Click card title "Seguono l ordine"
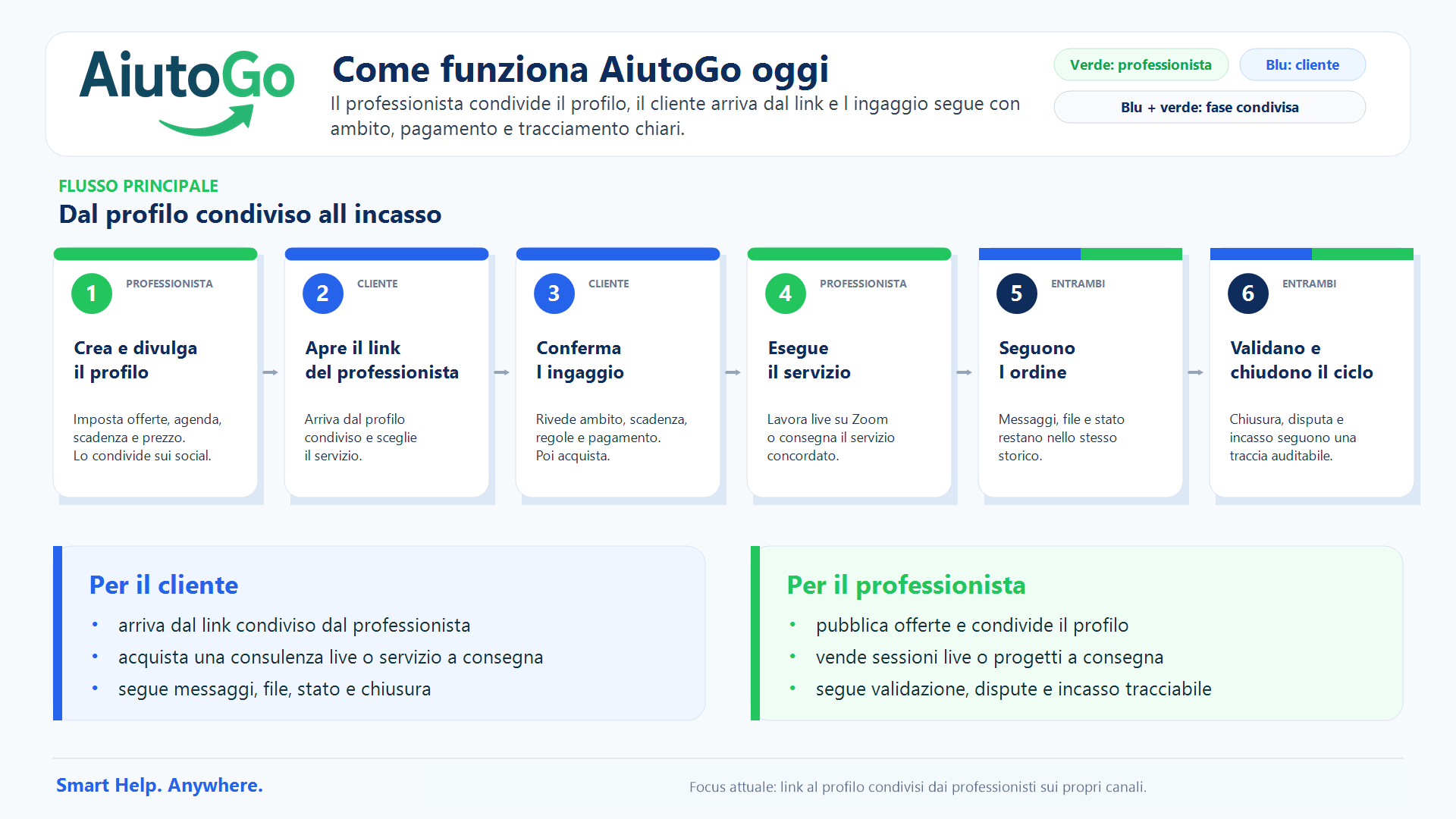1456x819 pixels. click(x=1037, y=360)
